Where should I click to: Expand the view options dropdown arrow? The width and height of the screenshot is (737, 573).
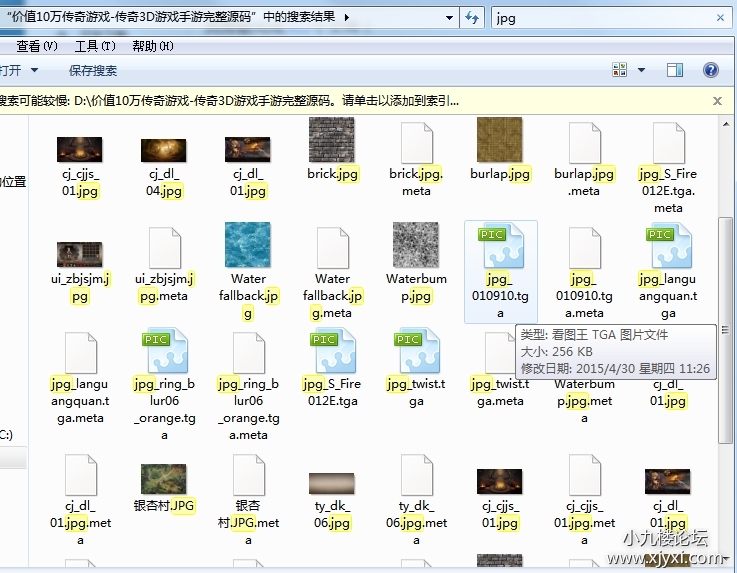642,71
